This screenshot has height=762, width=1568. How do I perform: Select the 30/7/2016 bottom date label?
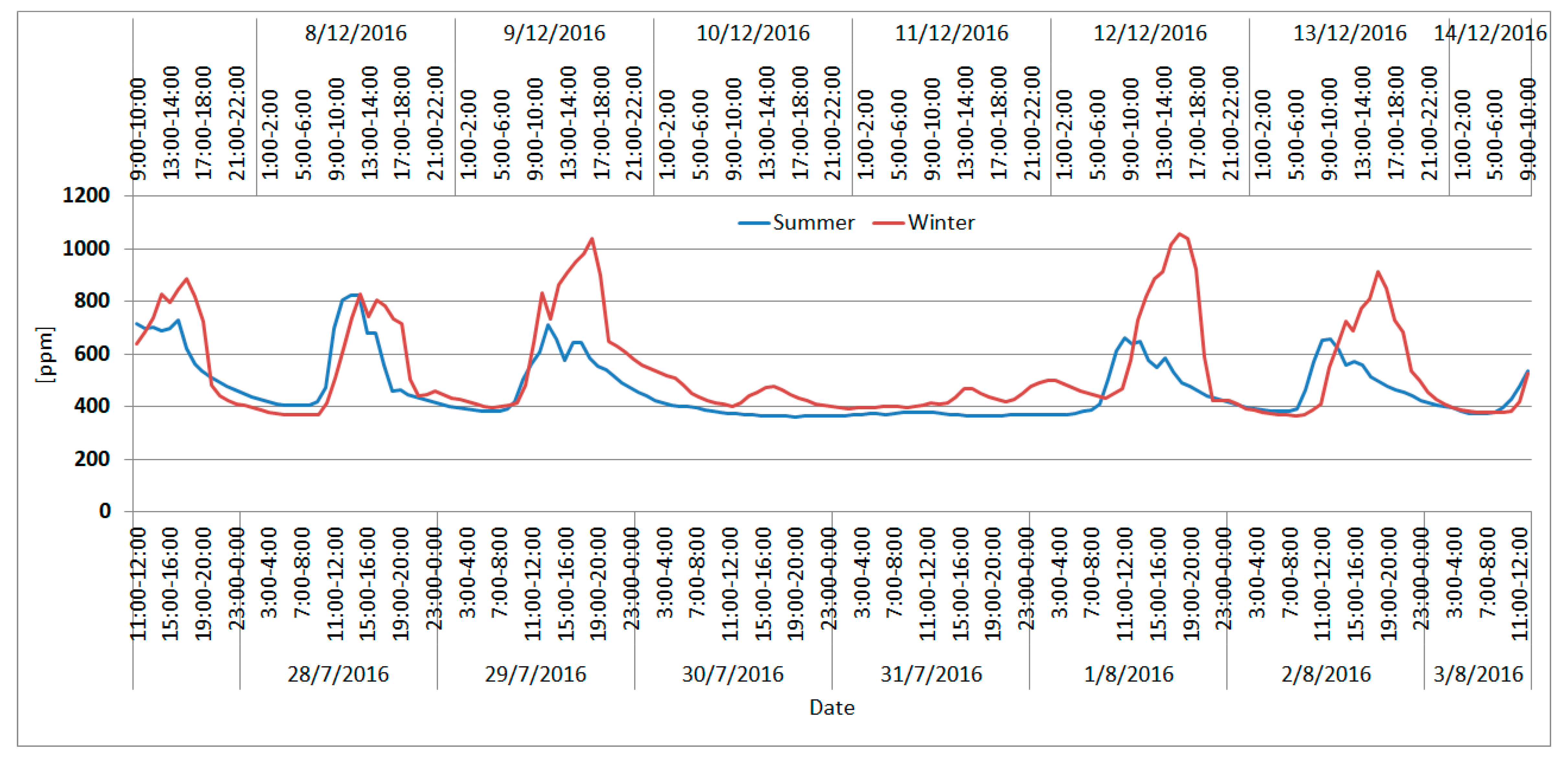pos(732,674)
